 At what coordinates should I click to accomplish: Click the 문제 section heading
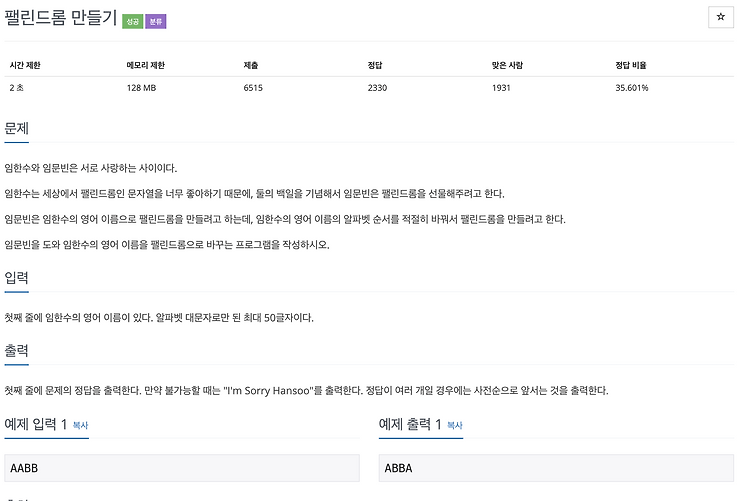17,128
